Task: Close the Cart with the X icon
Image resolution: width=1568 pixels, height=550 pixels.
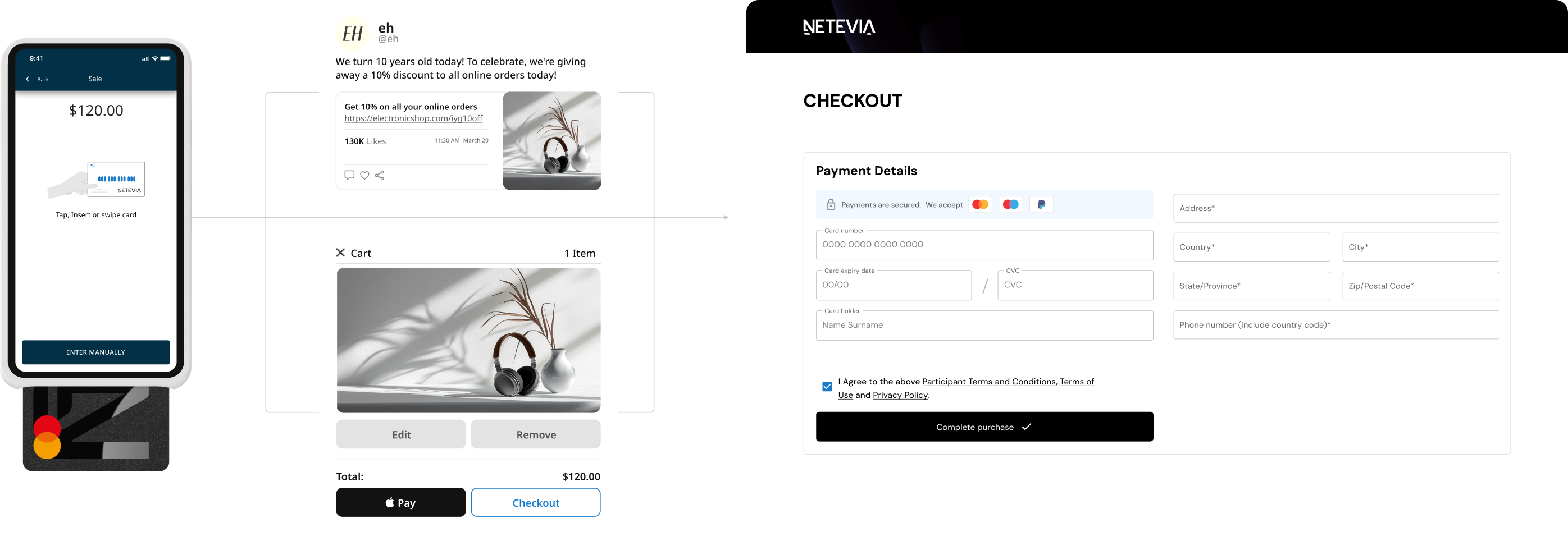Action: coord(340,253)
